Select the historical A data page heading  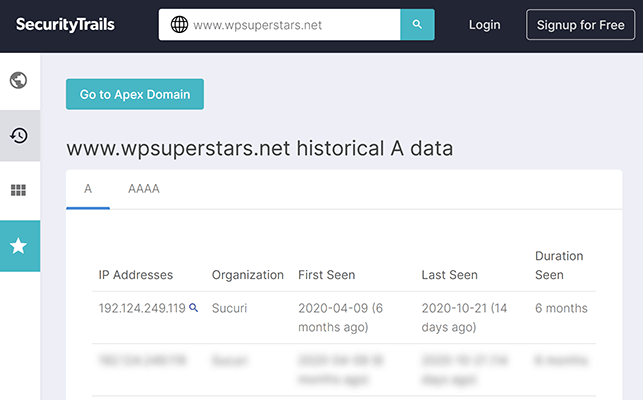pos(260,149)
